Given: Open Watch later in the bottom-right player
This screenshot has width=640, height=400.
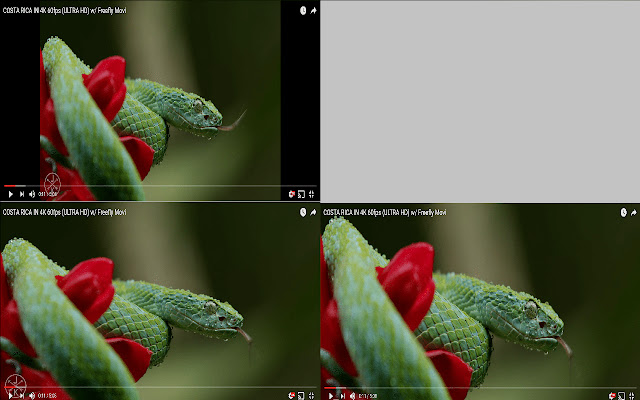Looking at the screenshot, I should (x=623, y=212).
